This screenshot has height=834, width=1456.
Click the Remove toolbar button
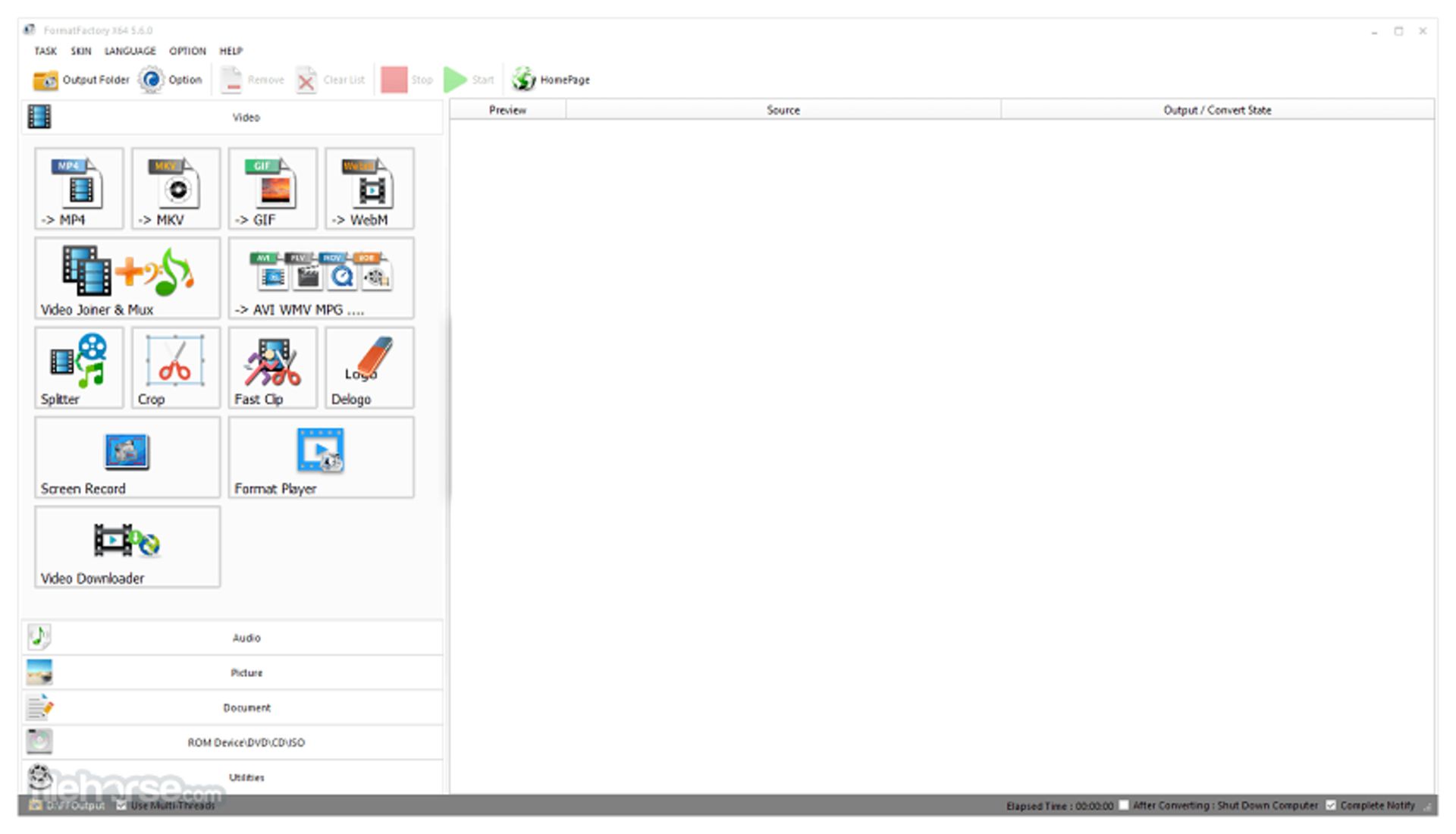pos(253,80)
